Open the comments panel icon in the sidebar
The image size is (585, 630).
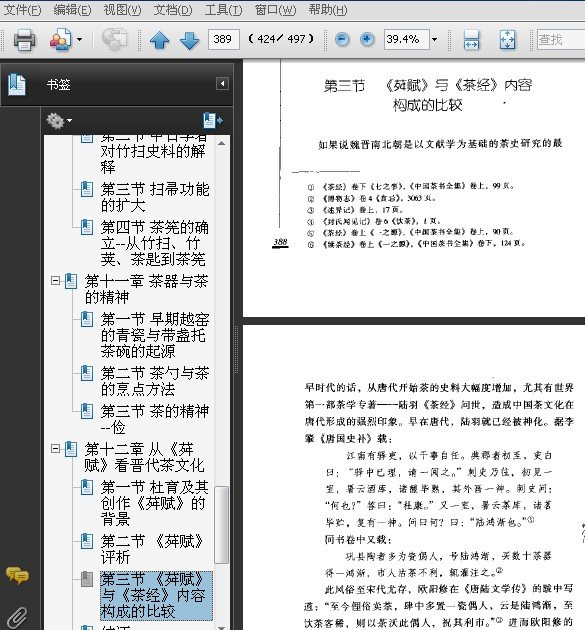click(x=17, y=575)
